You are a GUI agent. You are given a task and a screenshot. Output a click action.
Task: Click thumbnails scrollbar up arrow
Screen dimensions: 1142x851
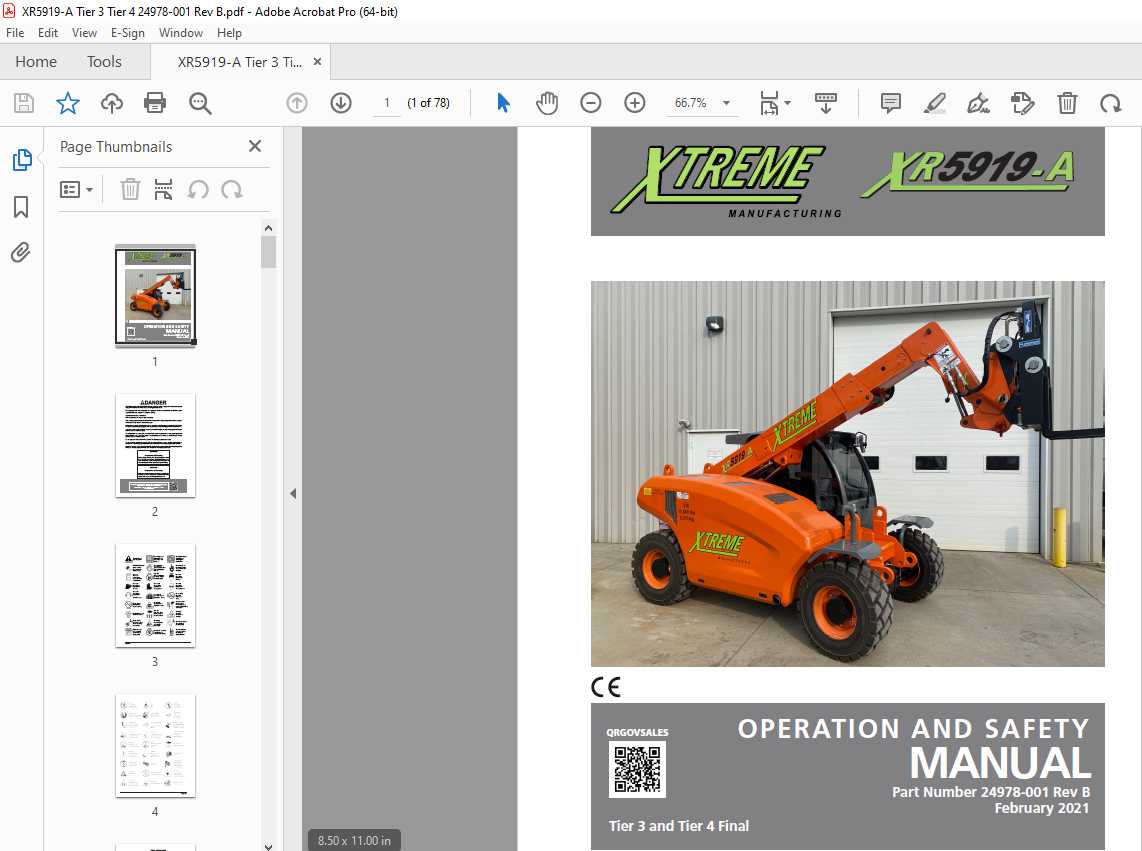269,228
